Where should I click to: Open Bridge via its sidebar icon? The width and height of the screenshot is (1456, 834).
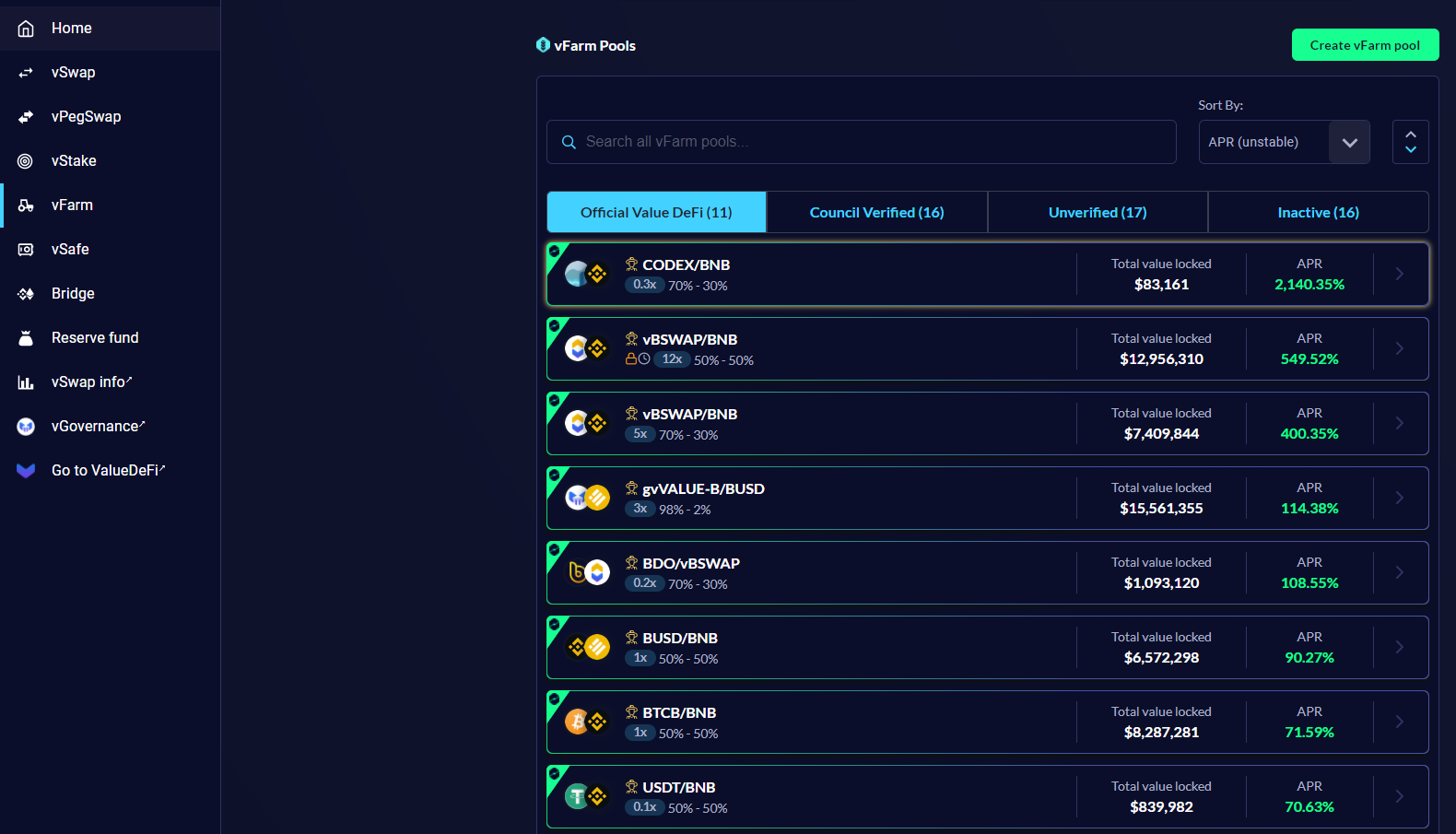26,294
